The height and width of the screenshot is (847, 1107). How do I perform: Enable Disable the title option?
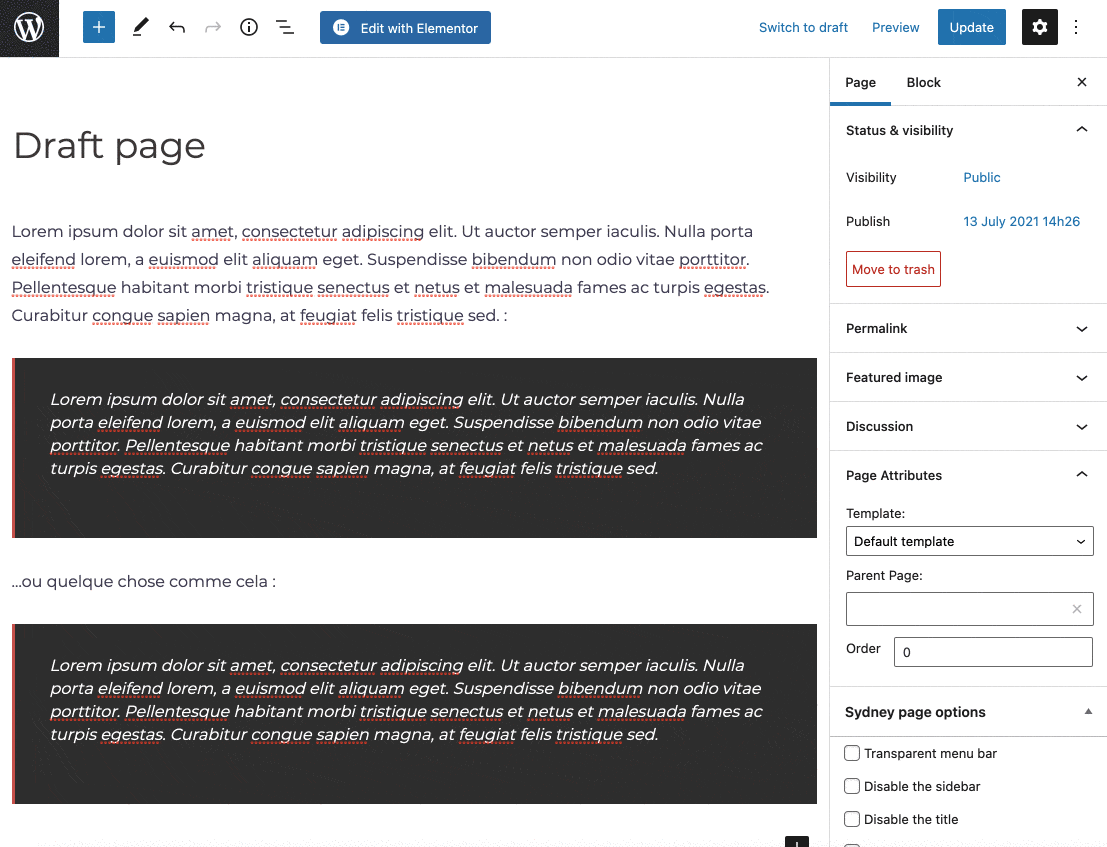coord(851,819)
